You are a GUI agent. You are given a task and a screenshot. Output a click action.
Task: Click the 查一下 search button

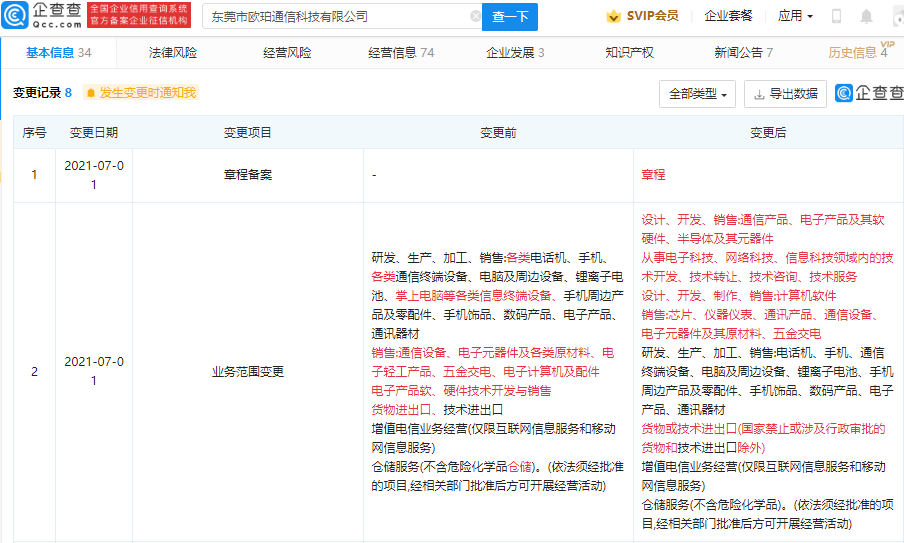[x=510, y=17]
